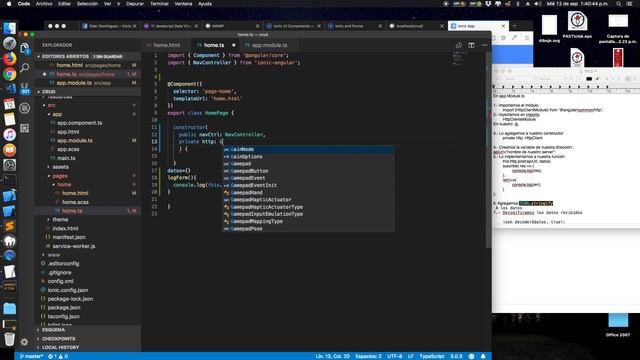Open main.ts in the file tree

(66, 158)
